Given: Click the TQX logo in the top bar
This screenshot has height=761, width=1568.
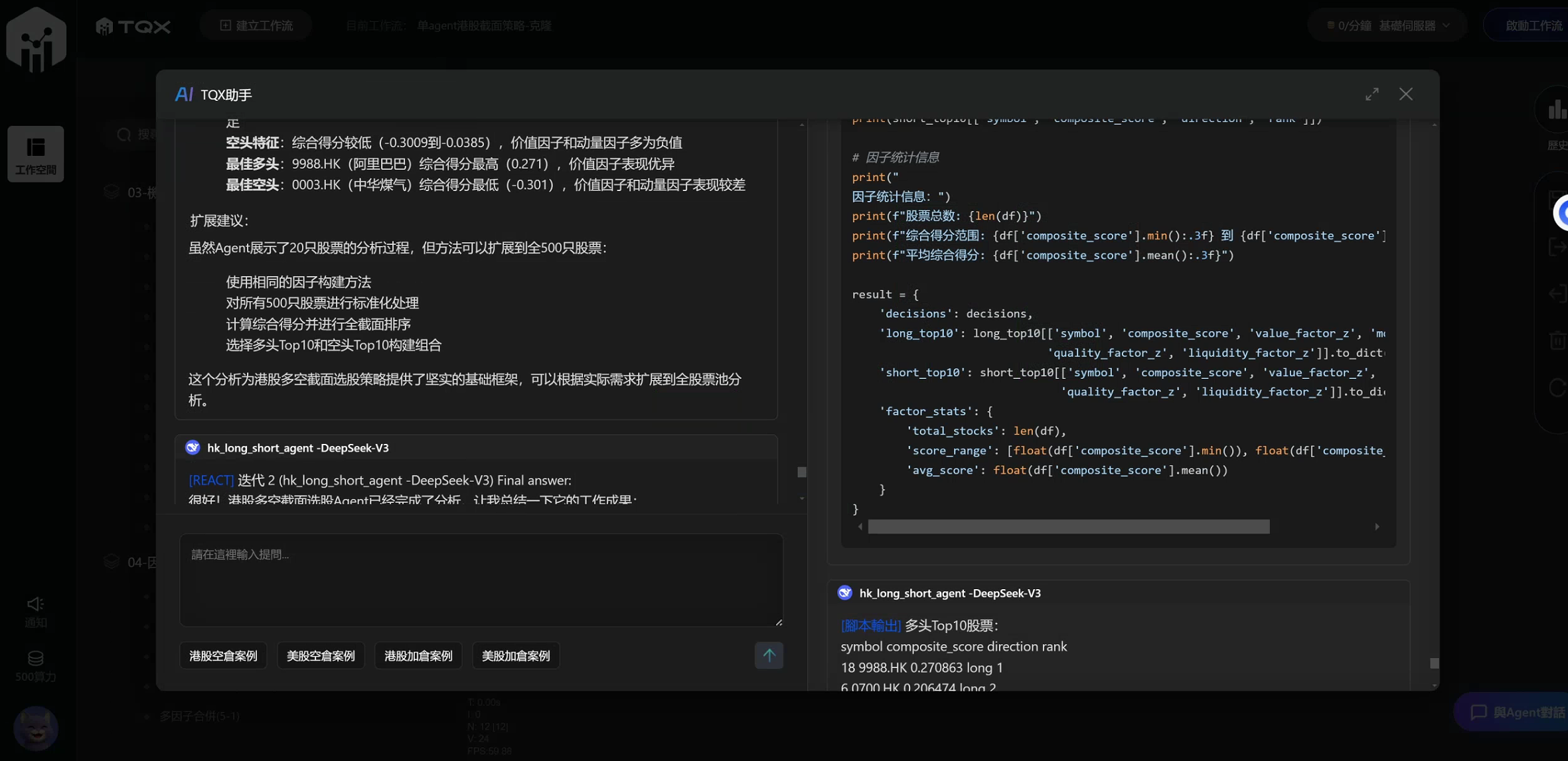Looking at the screenshot, I should tap(132, 25).
